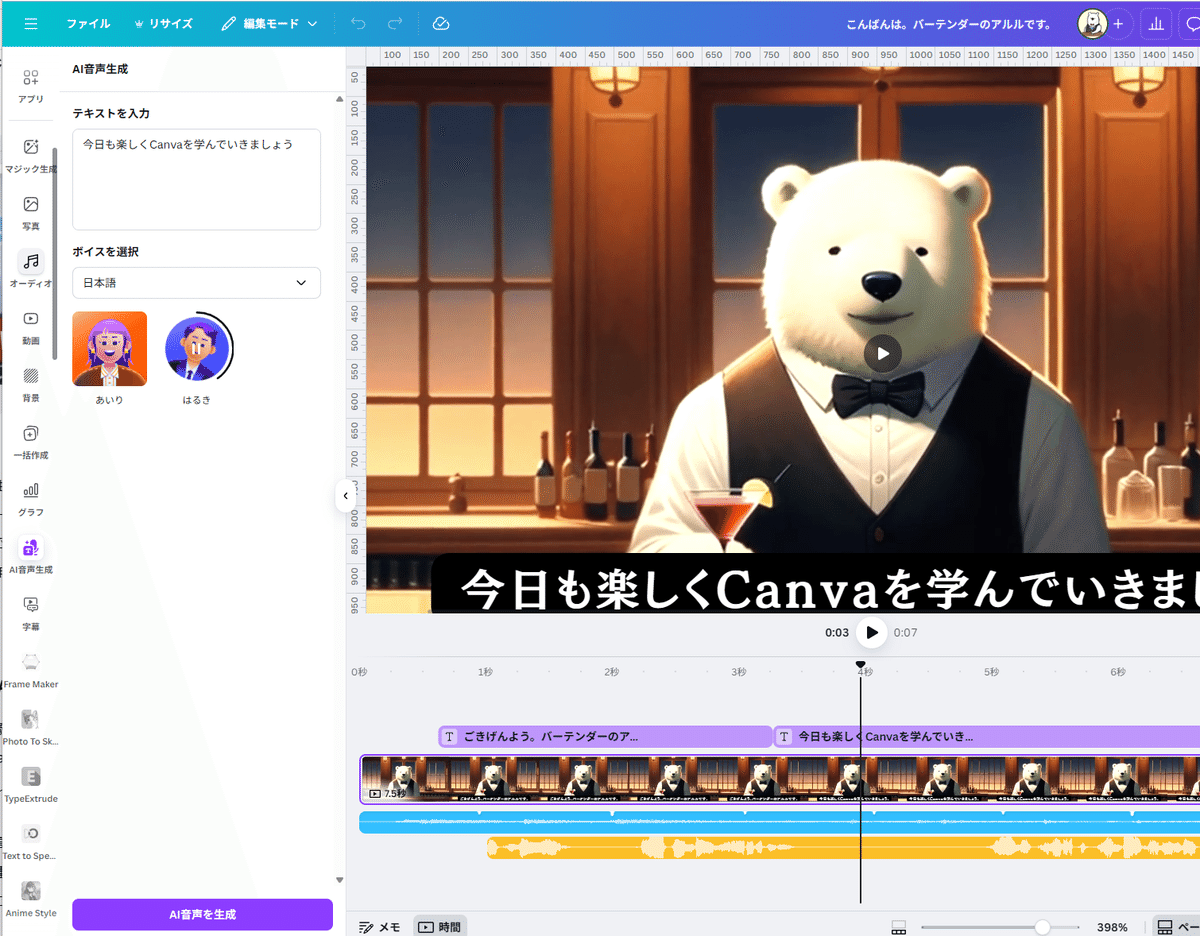Expand the 編集モード dropdown
The width and height of the screenshot is (1200, 936).
(269, 23)
